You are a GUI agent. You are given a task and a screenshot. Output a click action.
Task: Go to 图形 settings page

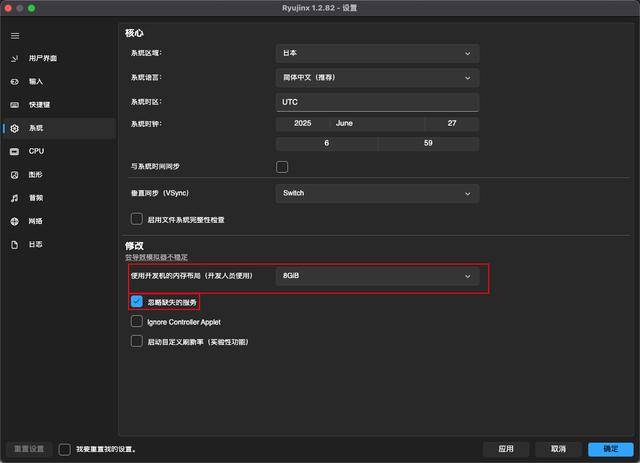point(60,175)
